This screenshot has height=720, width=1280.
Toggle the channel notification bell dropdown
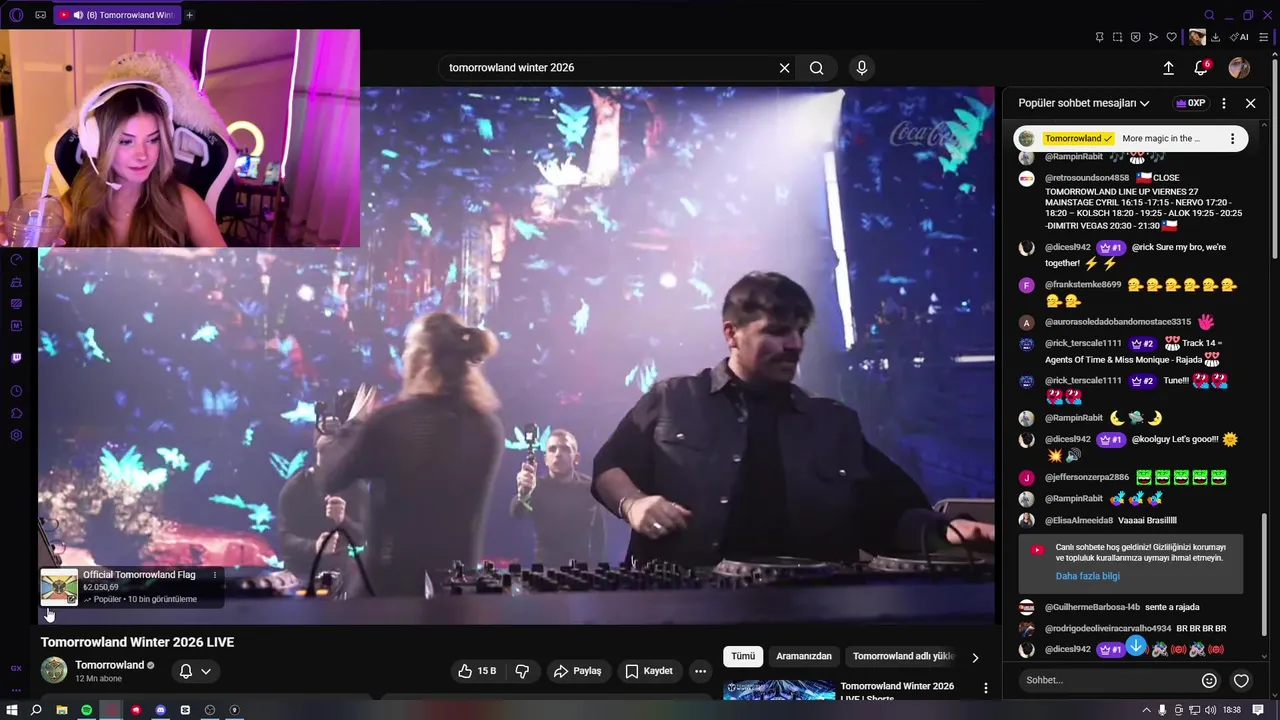[195, 671]
